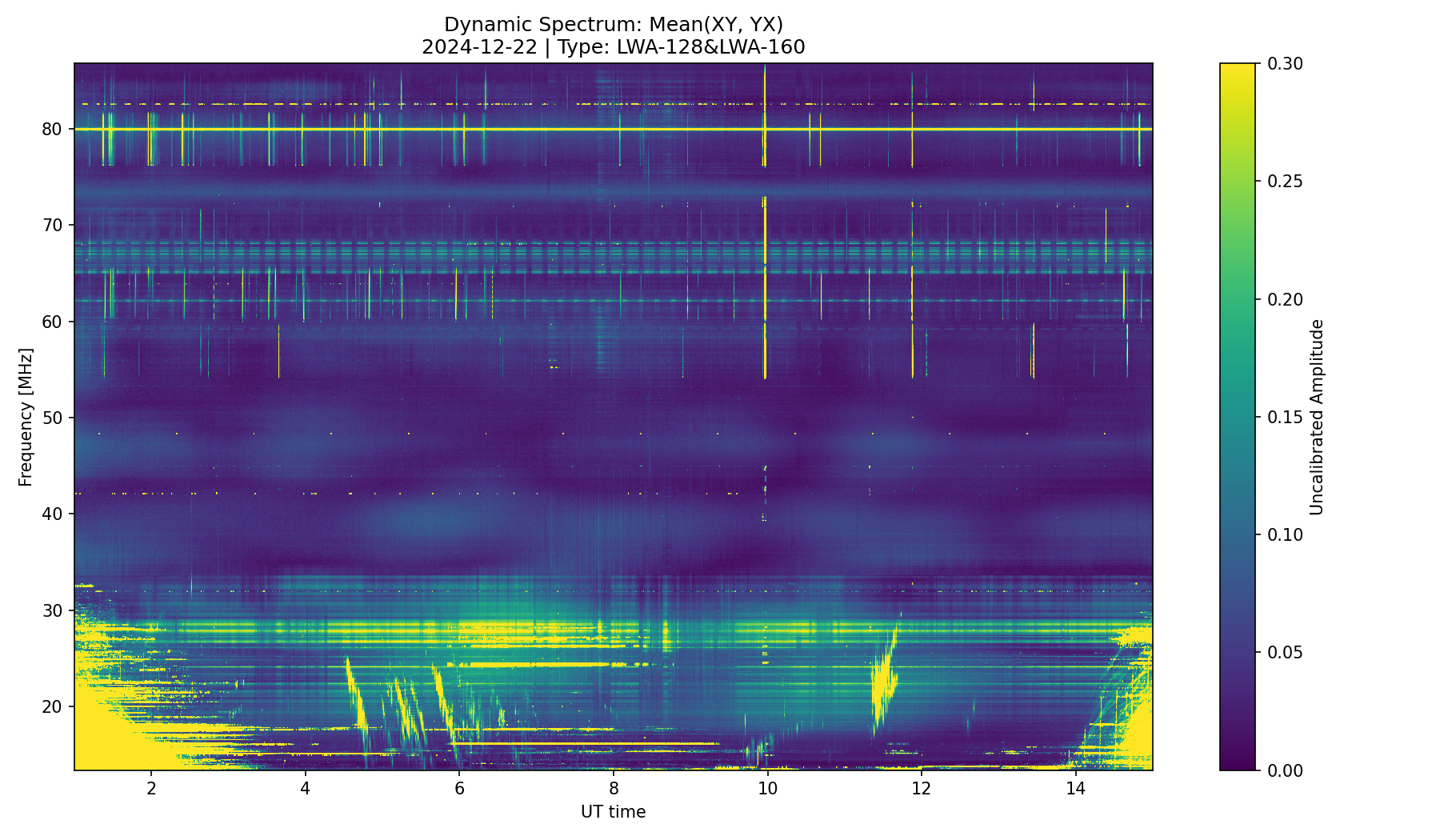Click the 0.15 colorbar tick label
The width and height of the screenshot is (1440, 840).
(1286, 417)
